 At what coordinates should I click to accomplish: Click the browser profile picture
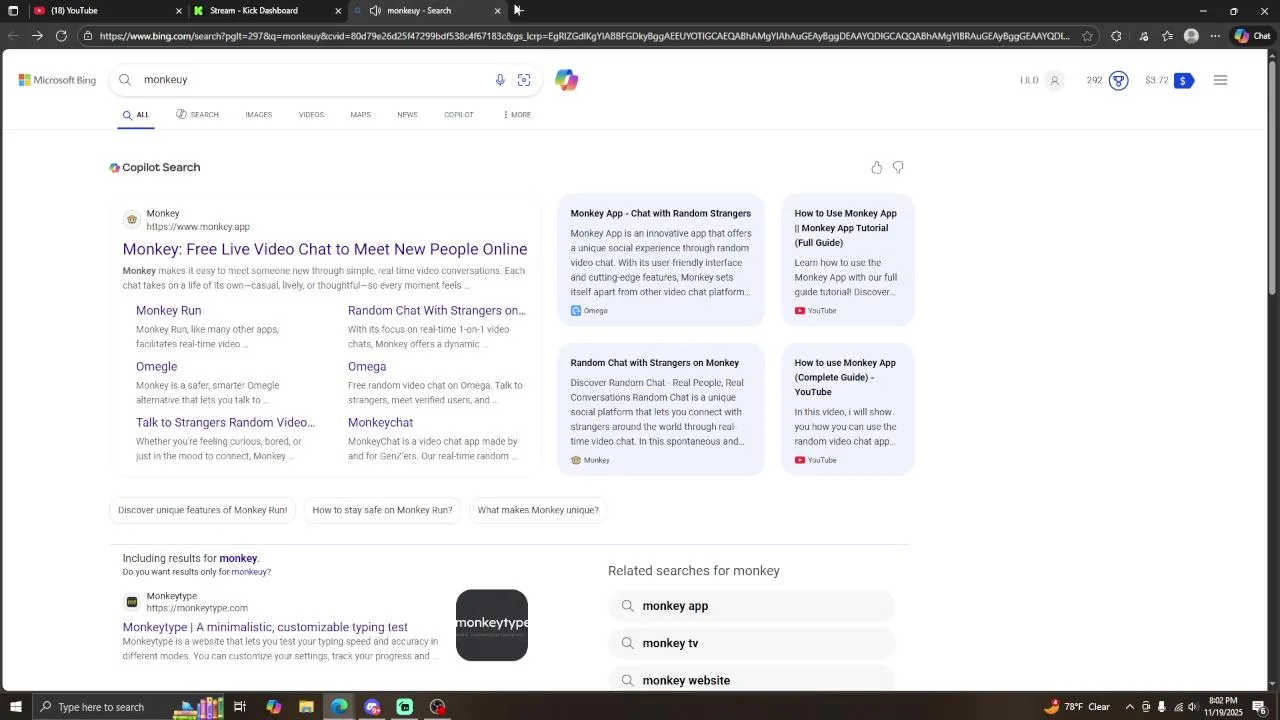point(1191,36)
